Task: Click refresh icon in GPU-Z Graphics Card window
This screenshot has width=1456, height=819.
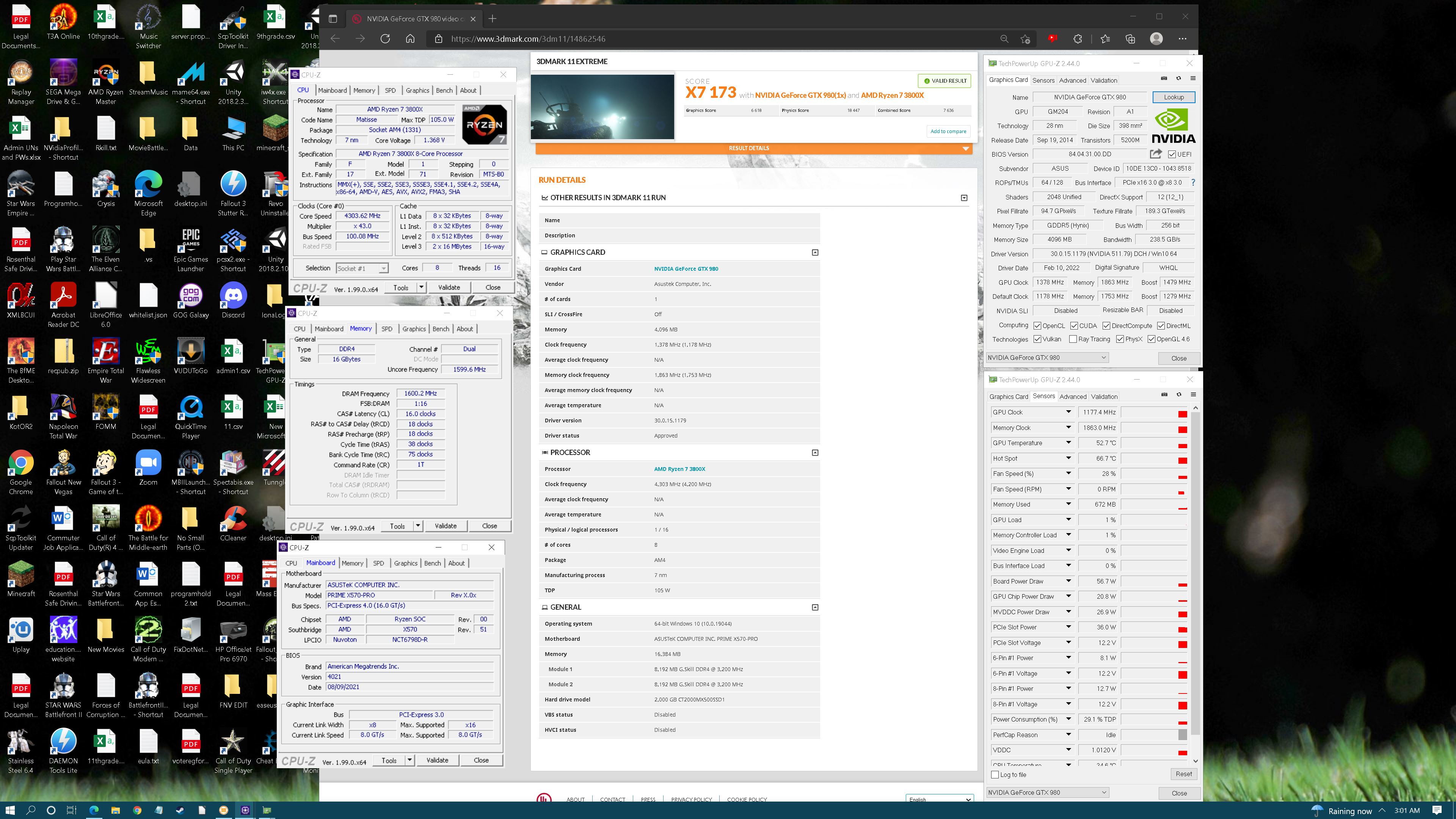Action: [x=1178, y=78]
